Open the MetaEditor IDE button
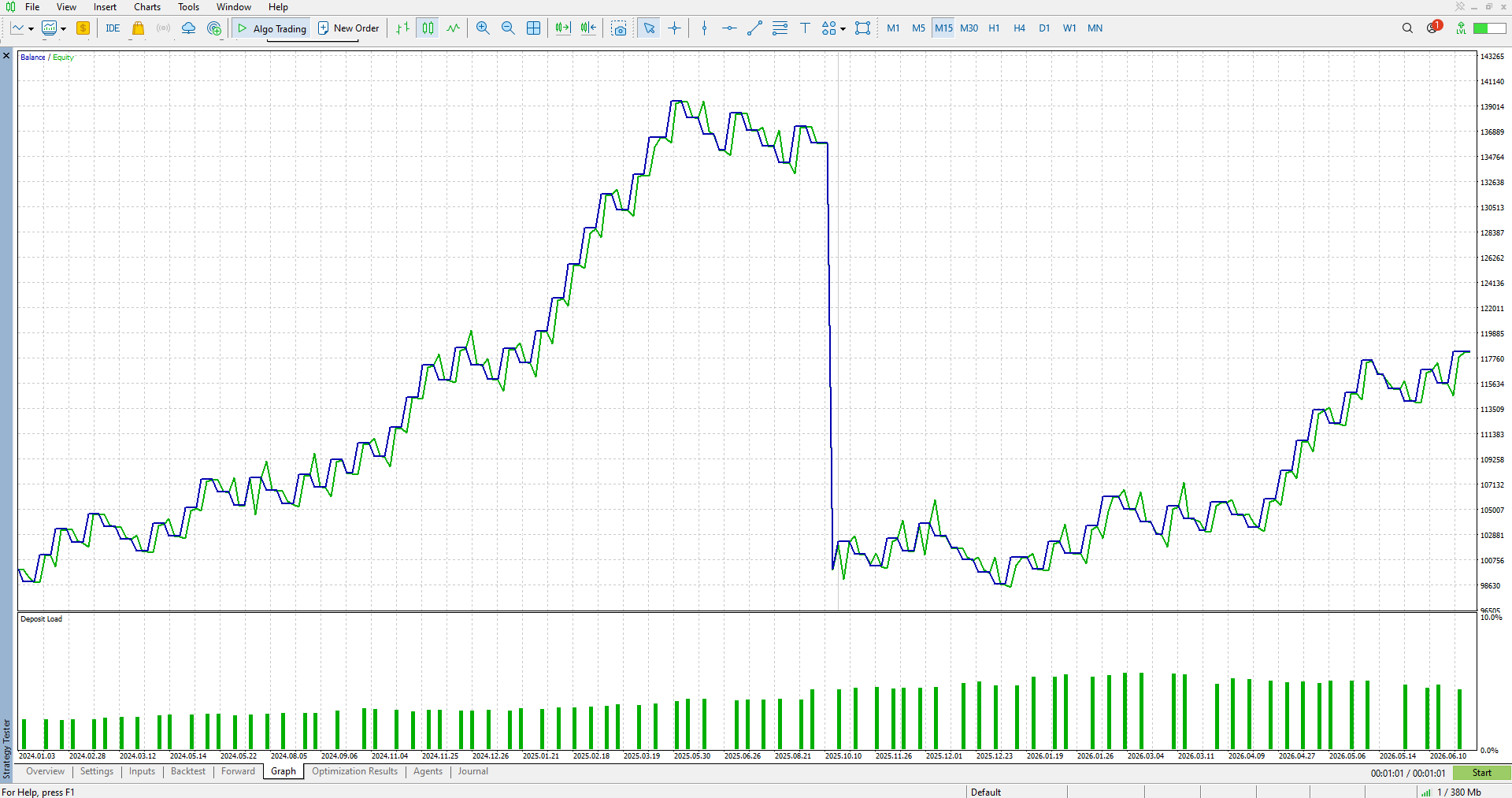The height and width of the screenshot is (798, 1512). click(113, 28)
